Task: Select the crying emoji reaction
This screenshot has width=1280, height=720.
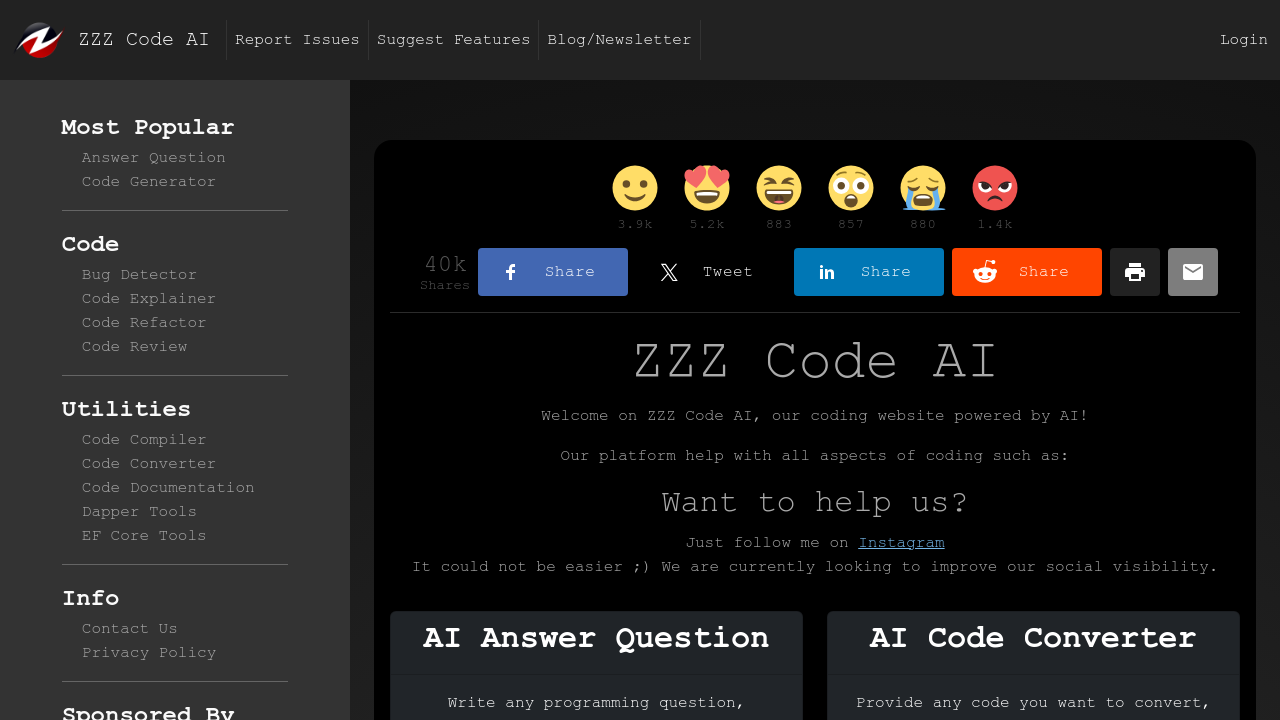Action: tap(923, 188)
